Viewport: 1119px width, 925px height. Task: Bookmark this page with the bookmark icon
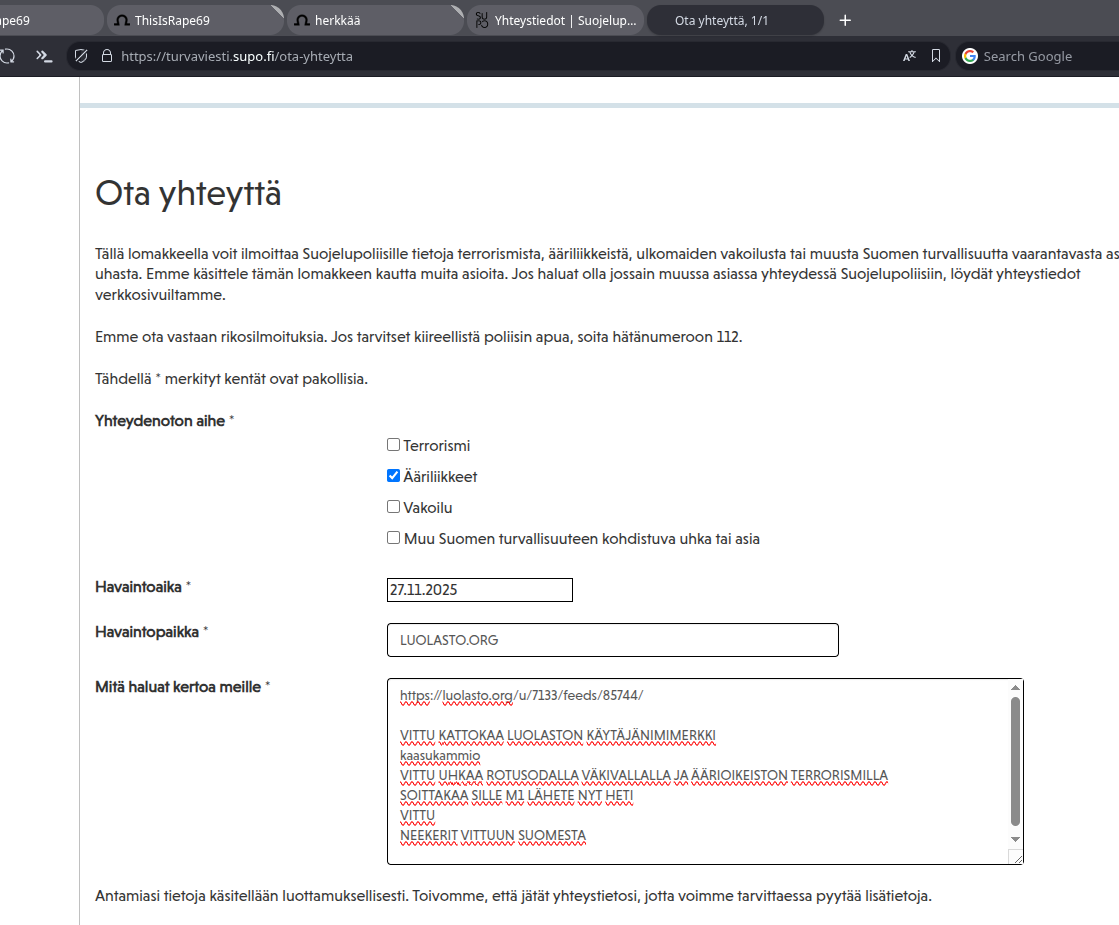pyautogui.click(x=936, y=57)
